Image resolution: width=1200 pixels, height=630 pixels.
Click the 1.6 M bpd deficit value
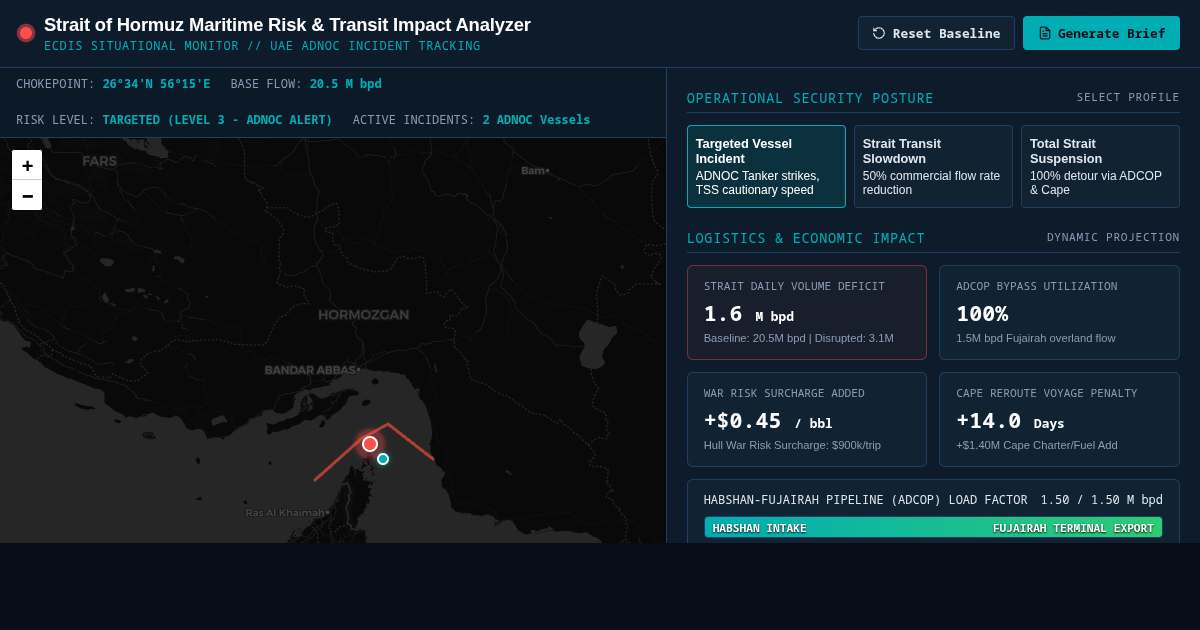pos(749,314)
